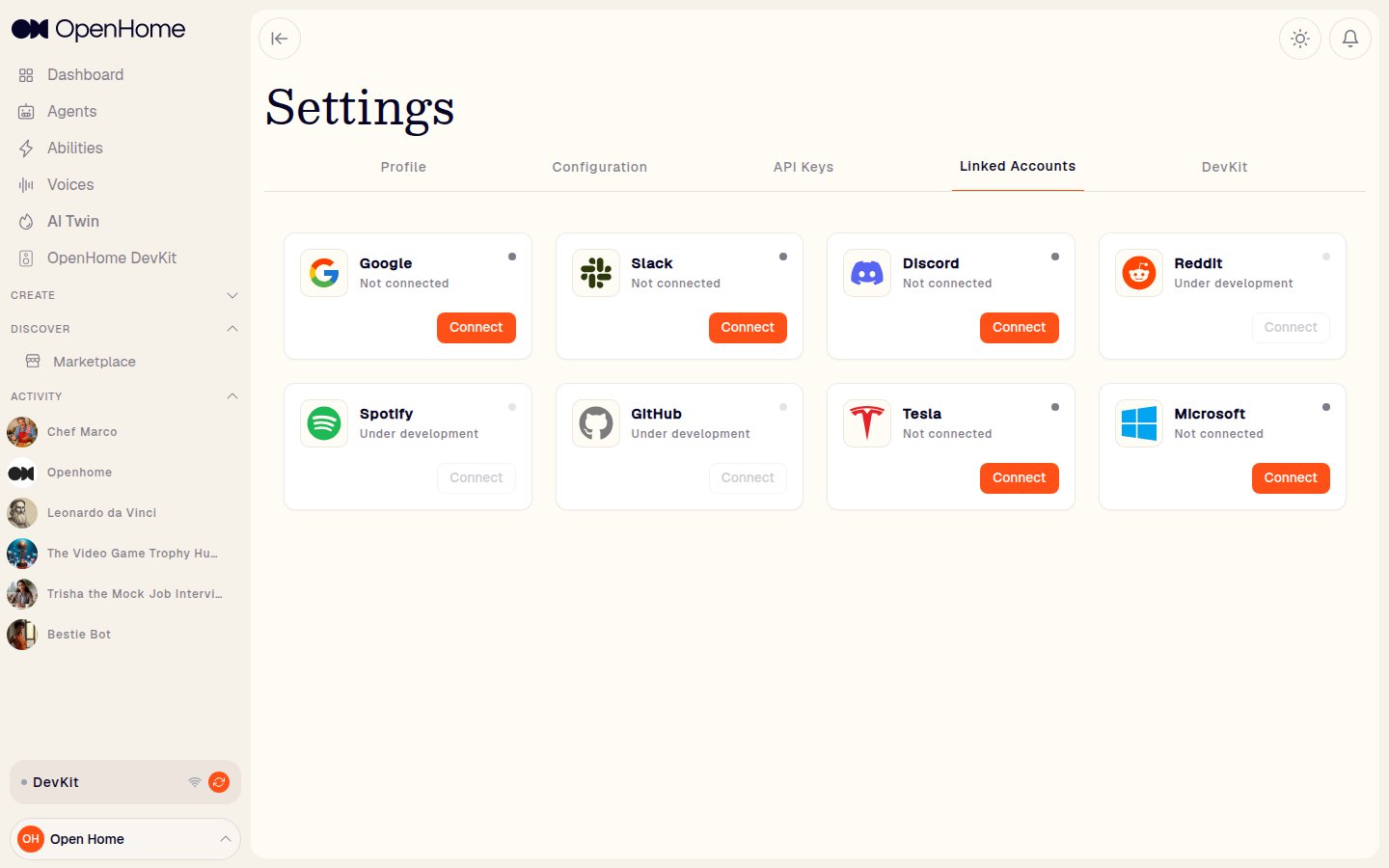Open the API Keys tab
Viewport: 1389px width, 868px height.
[803, 167]
